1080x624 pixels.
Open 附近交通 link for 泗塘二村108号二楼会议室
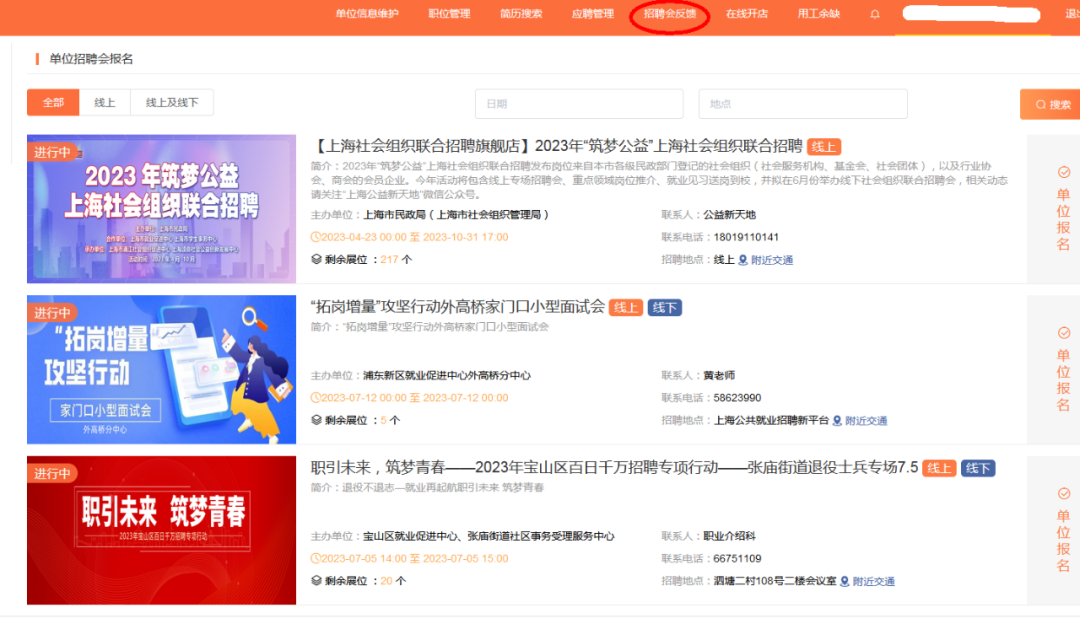(x=873, y=581)
